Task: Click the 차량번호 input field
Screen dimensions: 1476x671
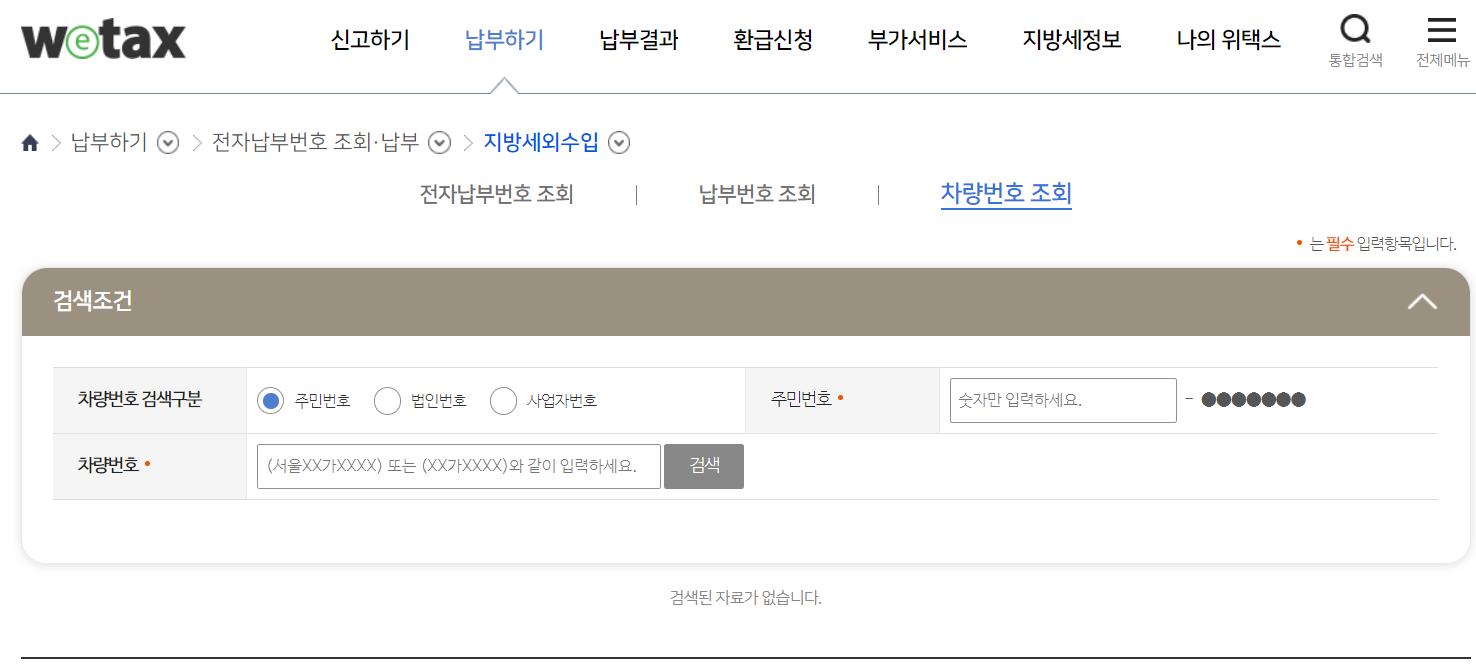Action: [x=457, y=466]
